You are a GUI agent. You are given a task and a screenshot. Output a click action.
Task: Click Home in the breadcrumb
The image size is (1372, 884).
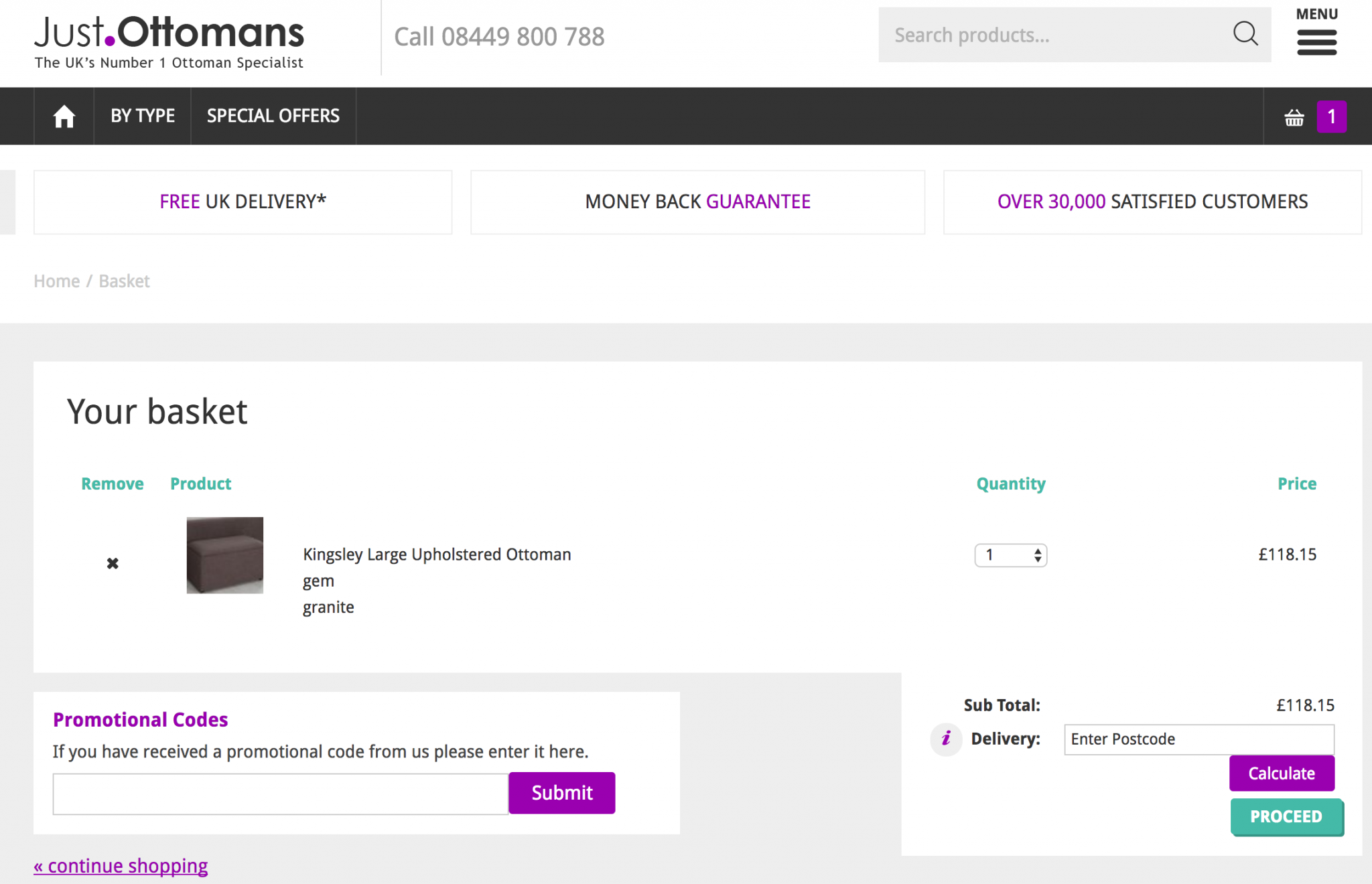tap(57, 281)
